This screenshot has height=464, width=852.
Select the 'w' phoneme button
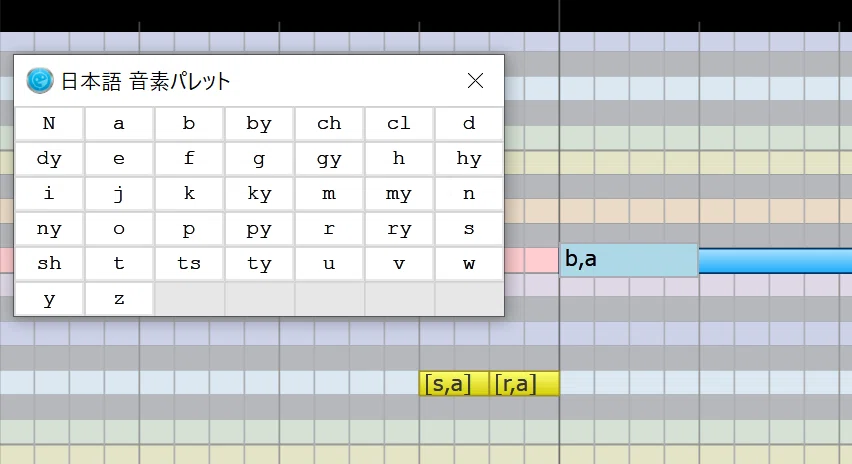point(469,264)
